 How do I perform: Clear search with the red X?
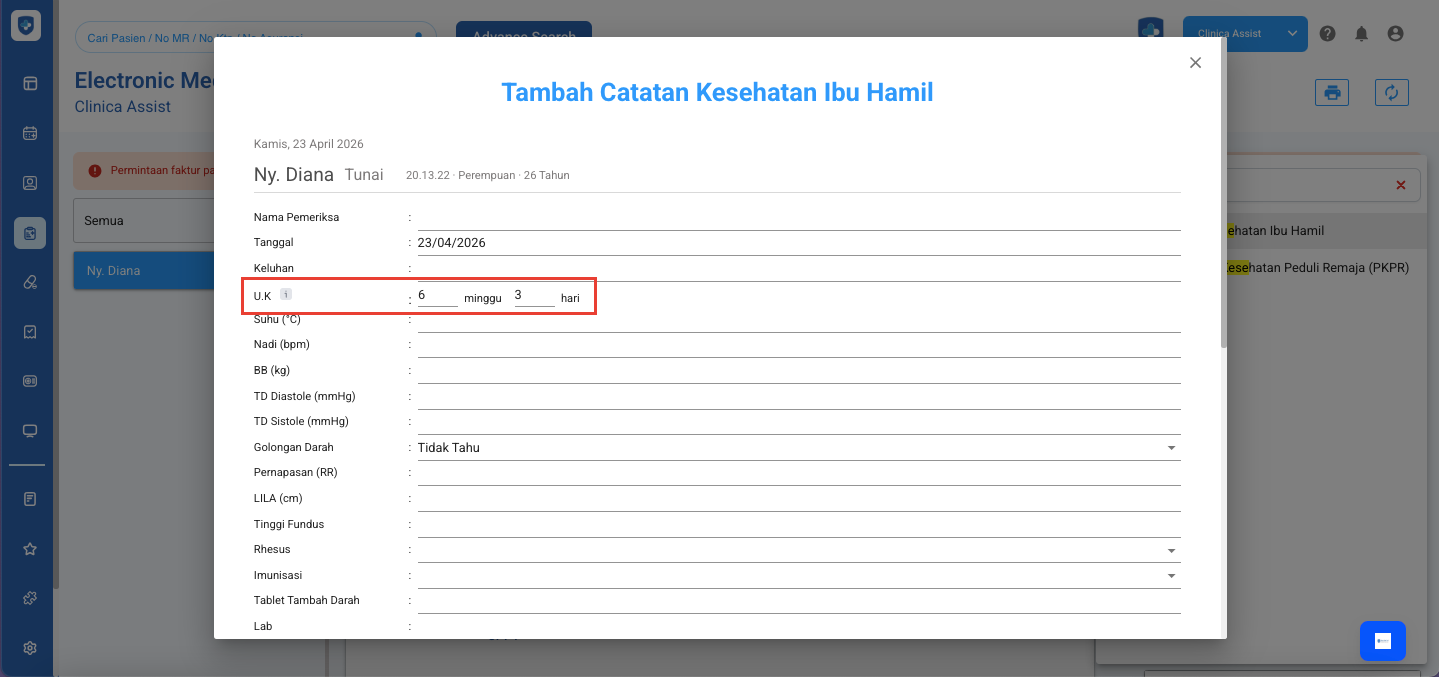pyautogui.click(x=1400, y=185)
